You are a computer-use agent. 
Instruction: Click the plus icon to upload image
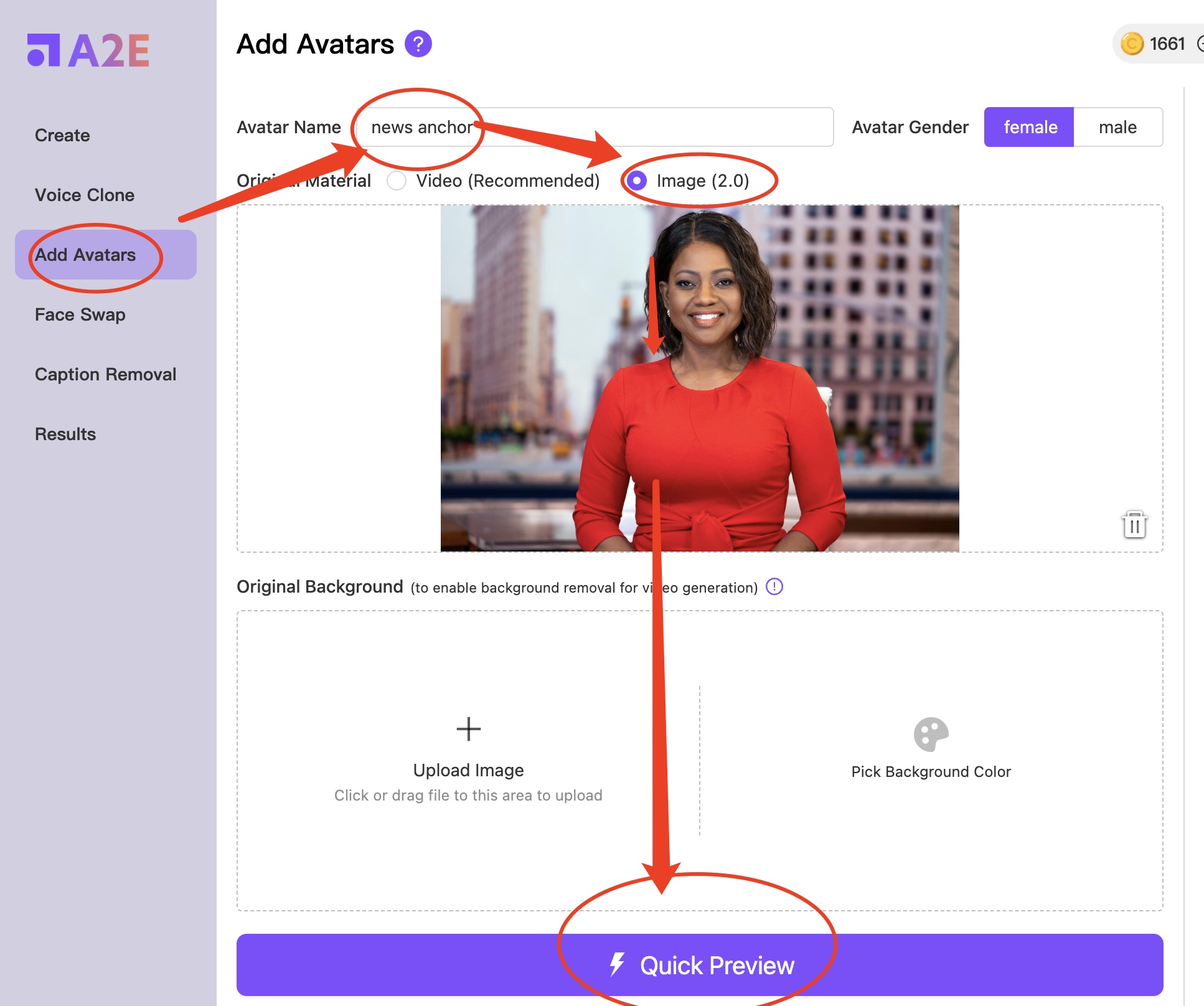click(468, 728)
